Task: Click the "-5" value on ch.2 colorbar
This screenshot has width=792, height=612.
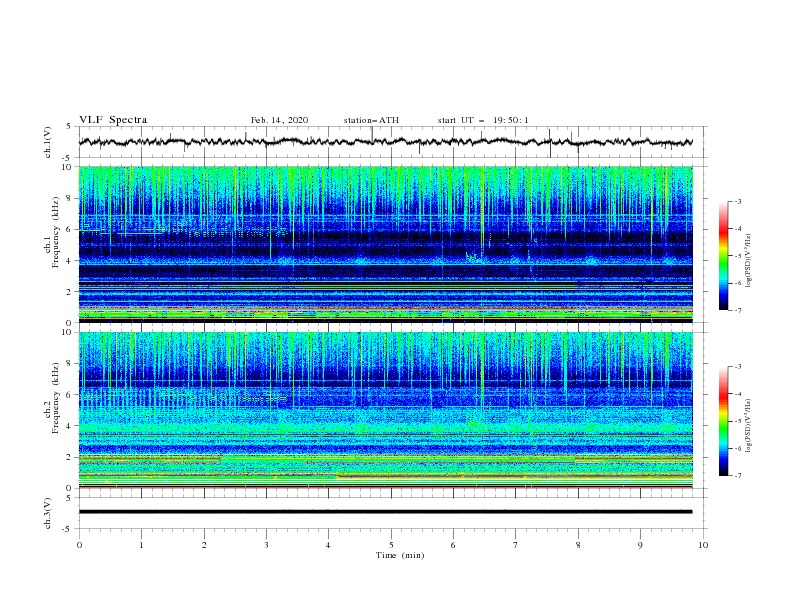Action: point(737,421)
